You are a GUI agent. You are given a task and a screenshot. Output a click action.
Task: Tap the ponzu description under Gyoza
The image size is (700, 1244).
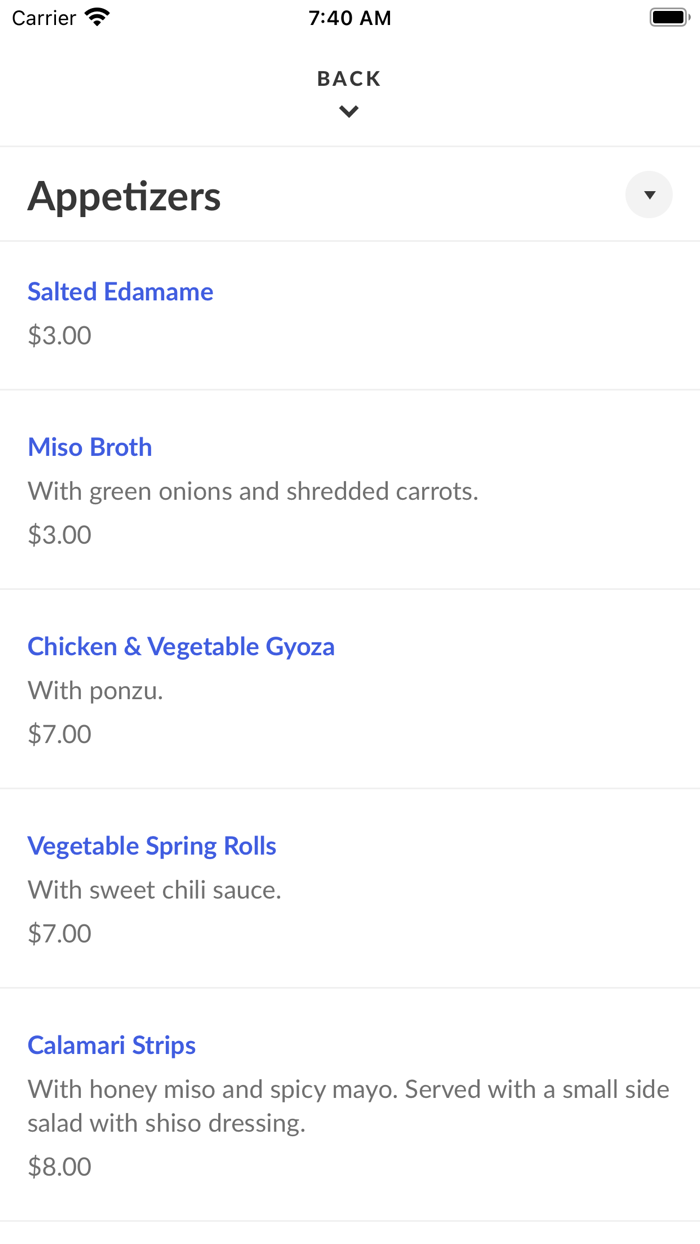pos(95,690)
